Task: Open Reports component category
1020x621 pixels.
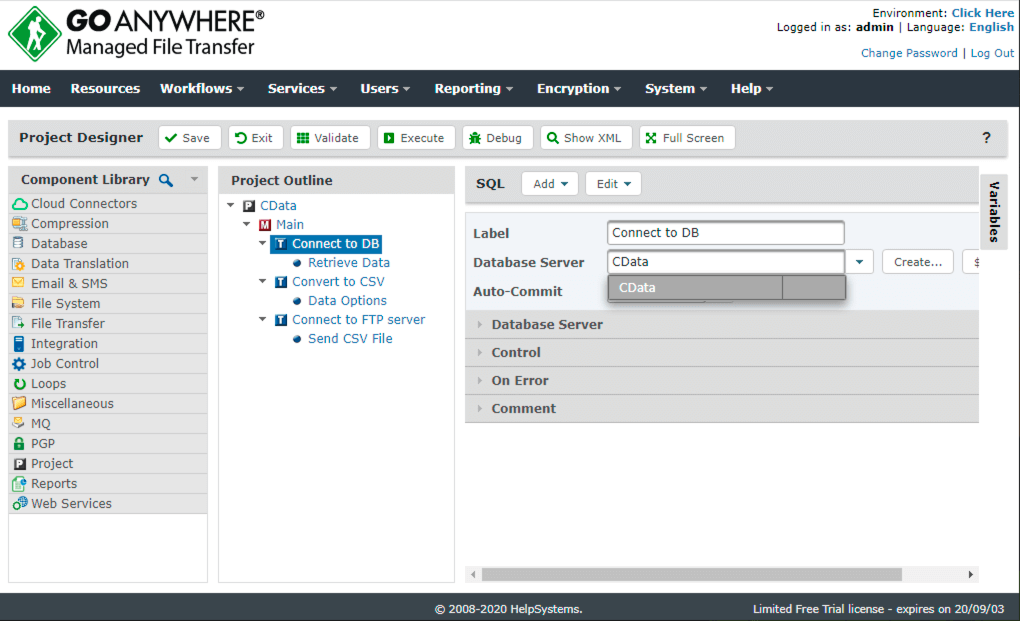Action: (x=108, y=484)
